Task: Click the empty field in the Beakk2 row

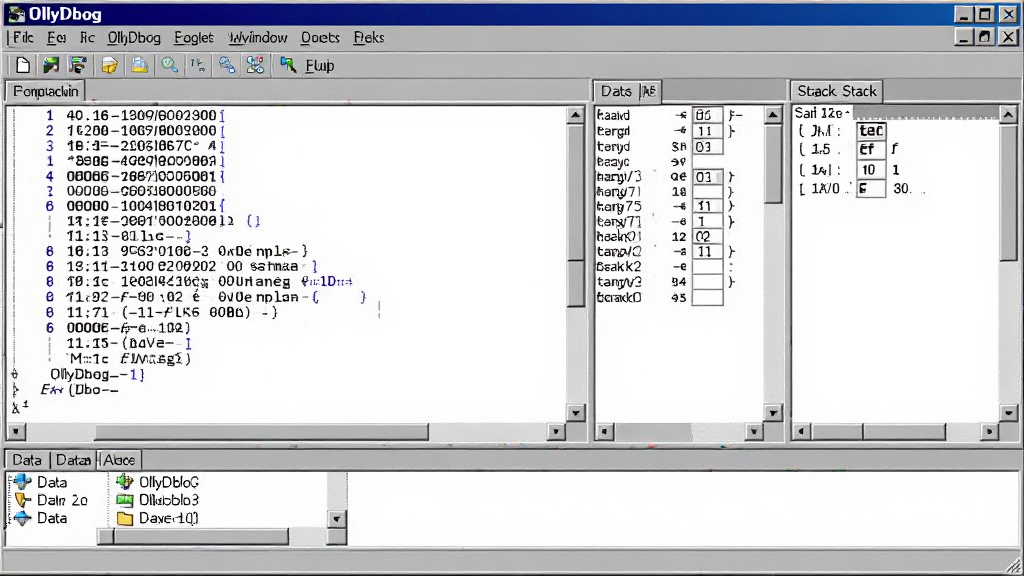Action: [x=707, y=266]
